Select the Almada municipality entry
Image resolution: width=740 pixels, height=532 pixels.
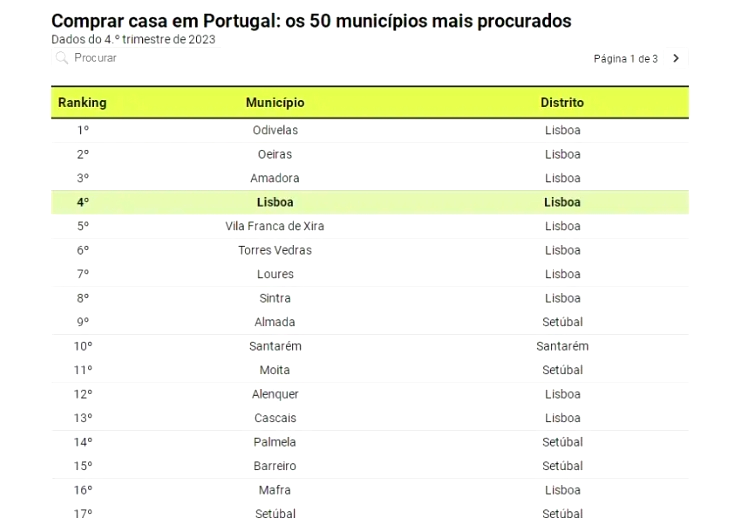tap(275, 322)
